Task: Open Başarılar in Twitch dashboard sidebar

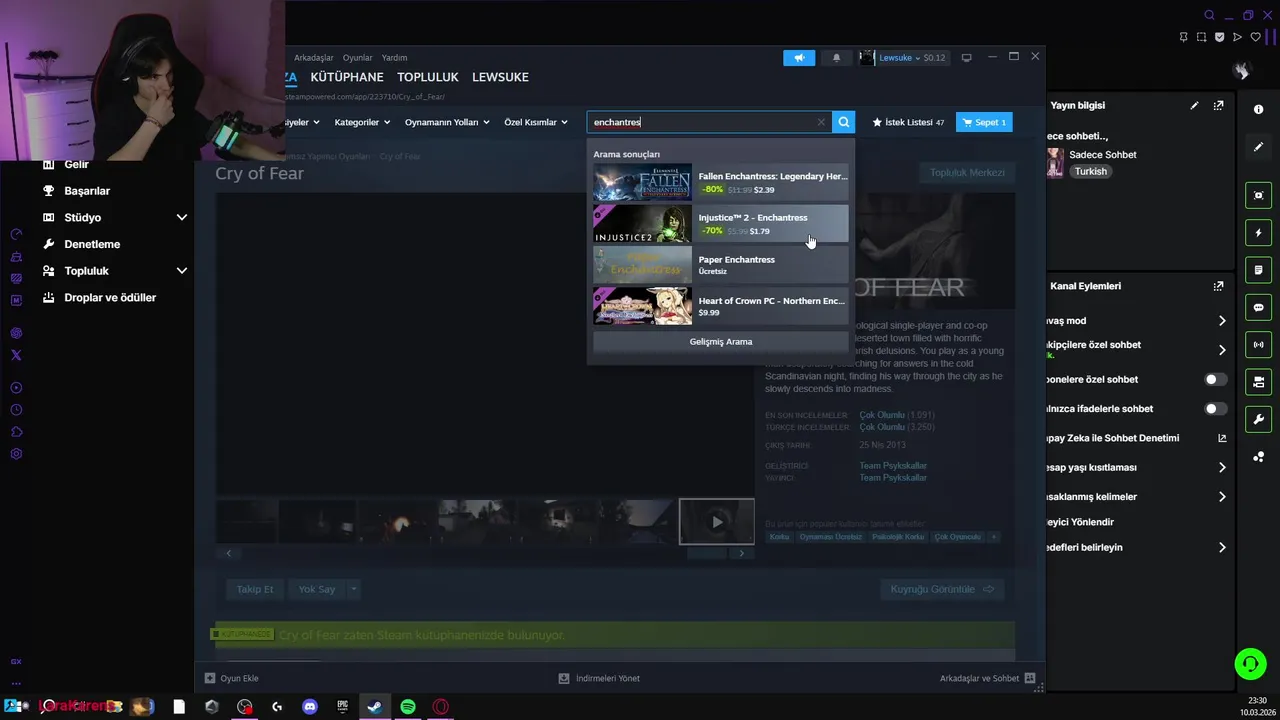Action: (87, 191)
